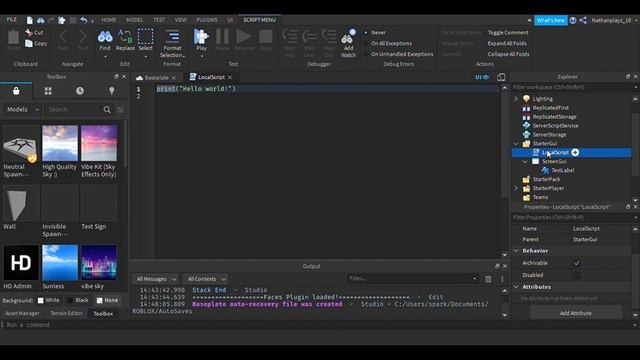Click Expand All Folds action
This screenshot has height=360, width=640.
507,43
